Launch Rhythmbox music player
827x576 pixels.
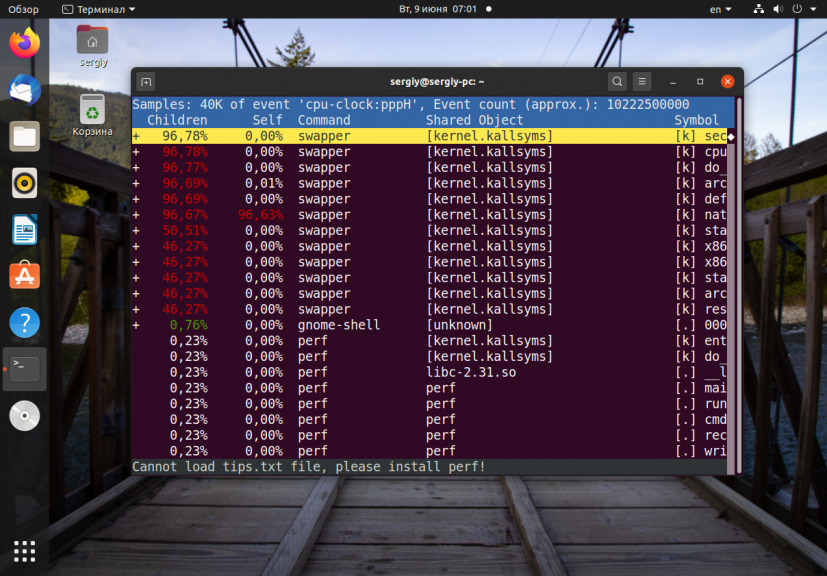[25, 183]
